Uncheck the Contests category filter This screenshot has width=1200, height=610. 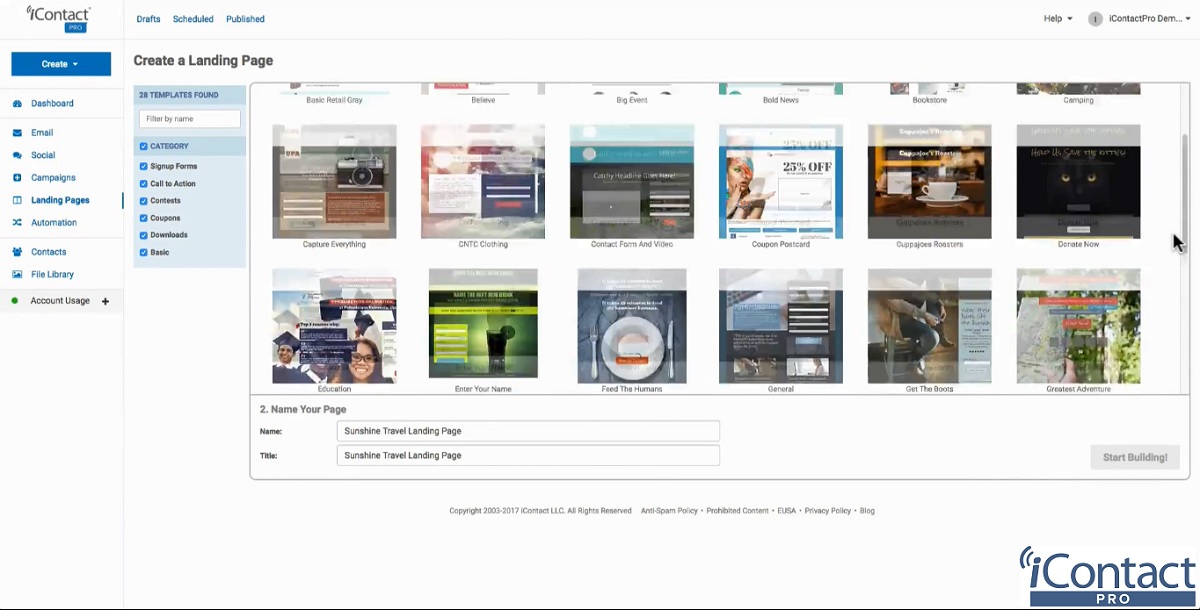pos(144,201)
